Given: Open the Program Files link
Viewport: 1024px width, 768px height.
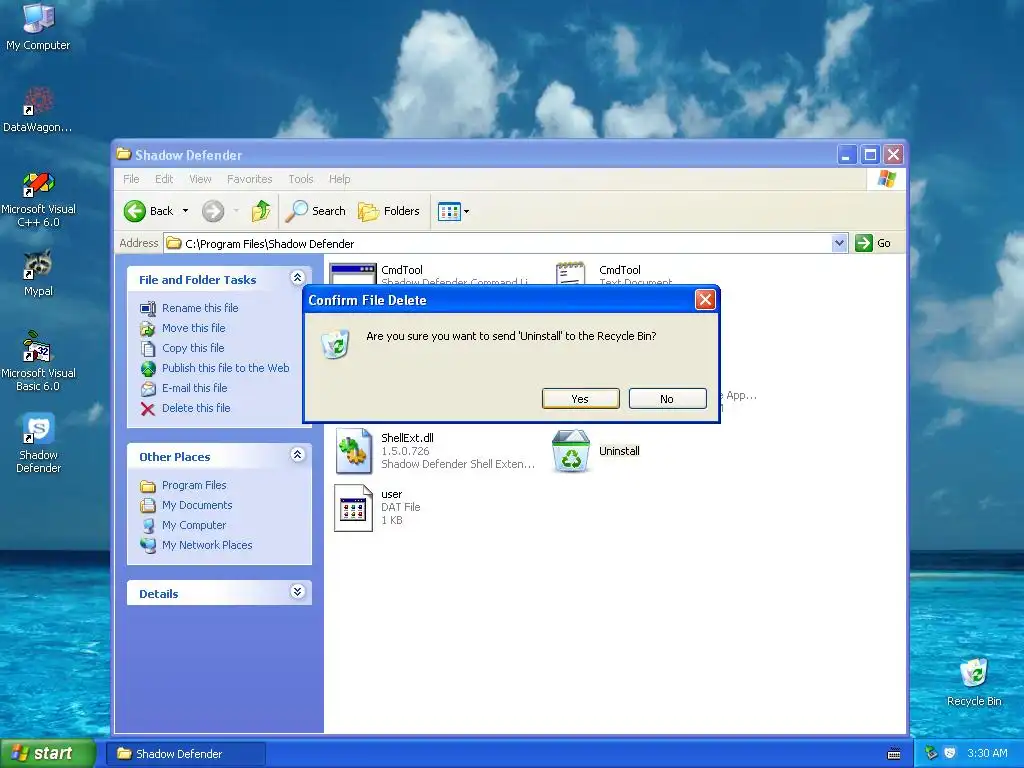Looking at the screenshot, I should [x=194, y=485].
